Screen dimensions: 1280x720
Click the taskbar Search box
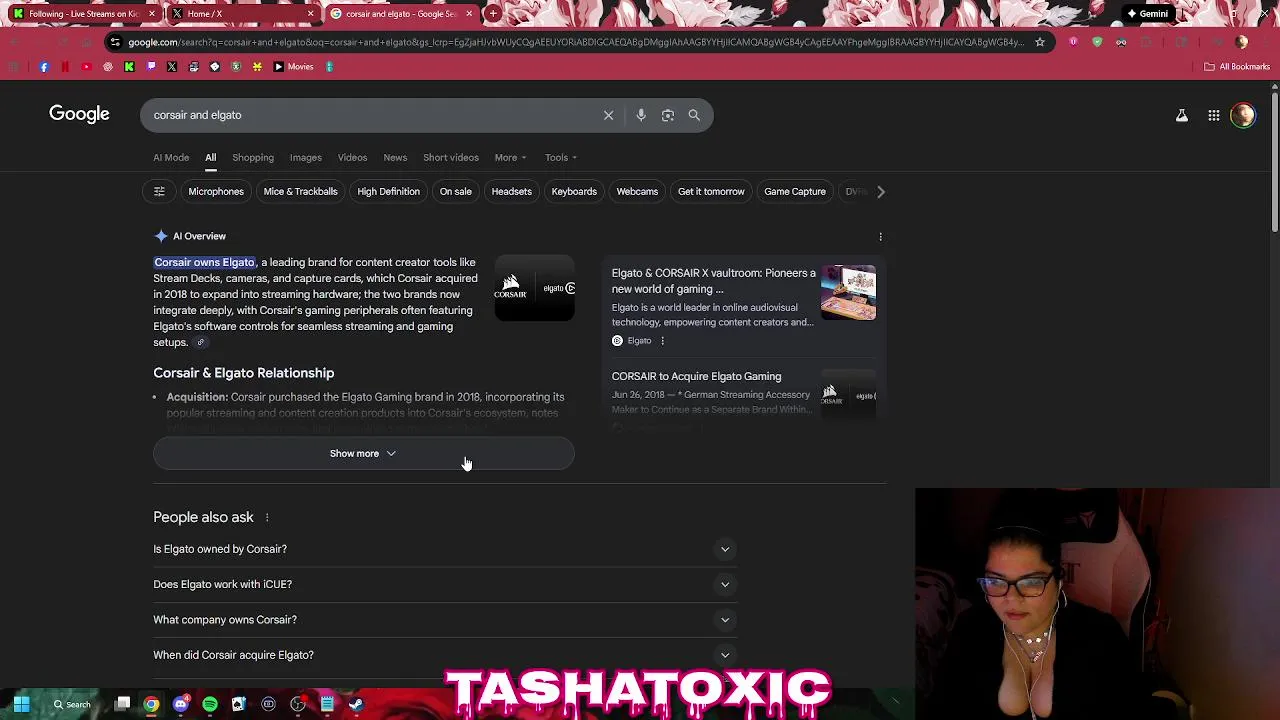coord(72,704)
